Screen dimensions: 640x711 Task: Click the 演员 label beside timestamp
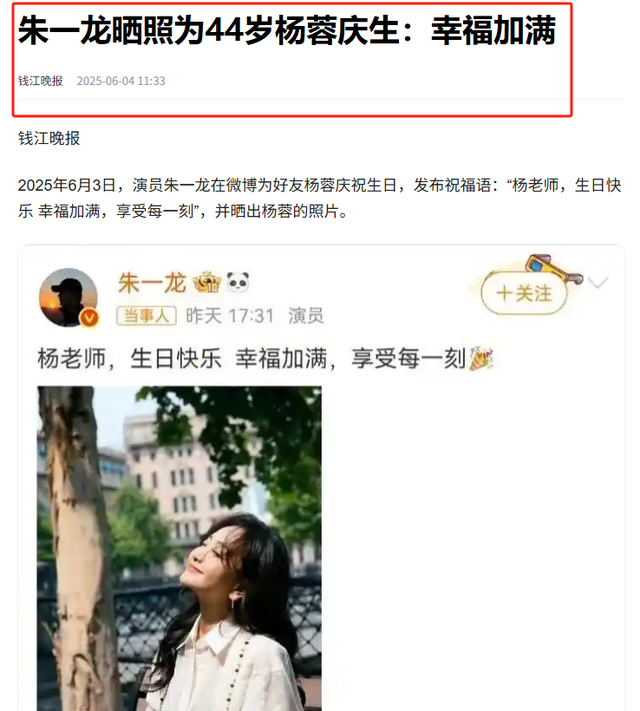point(306,316)
